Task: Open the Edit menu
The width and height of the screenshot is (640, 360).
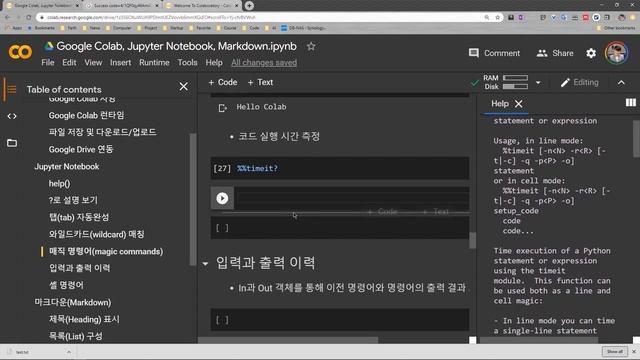Action: click(69, 62)
